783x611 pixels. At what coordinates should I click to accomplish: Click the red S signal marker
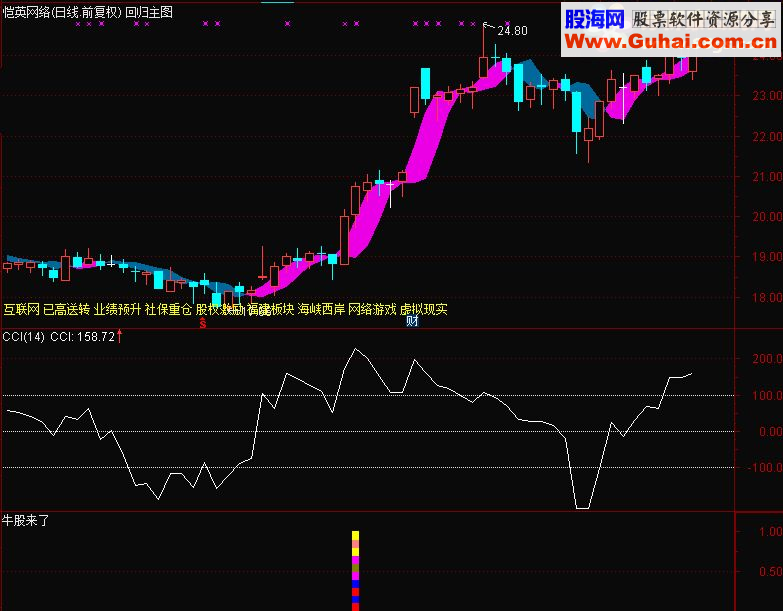(x=203, y=323)
